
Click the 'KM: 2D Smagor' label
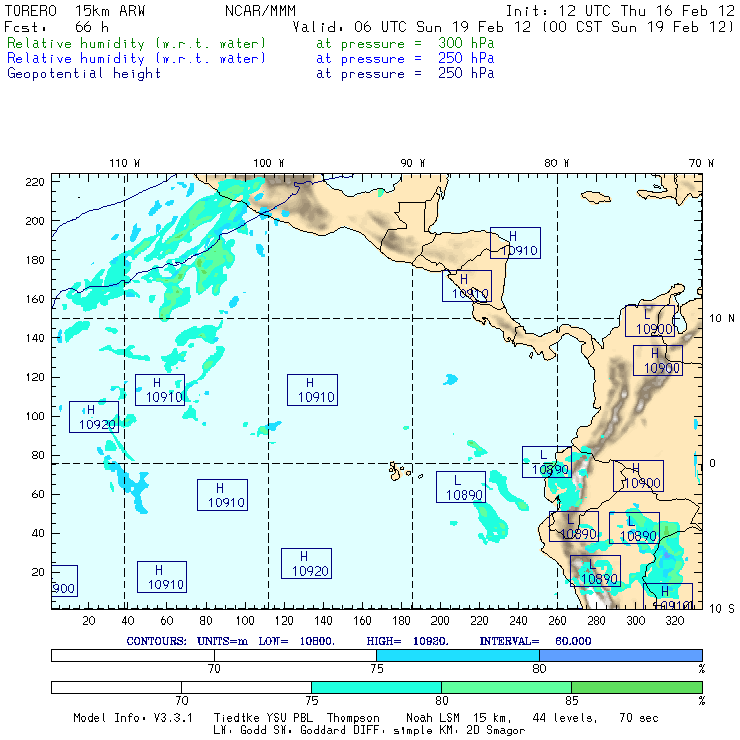coord(481,731)
